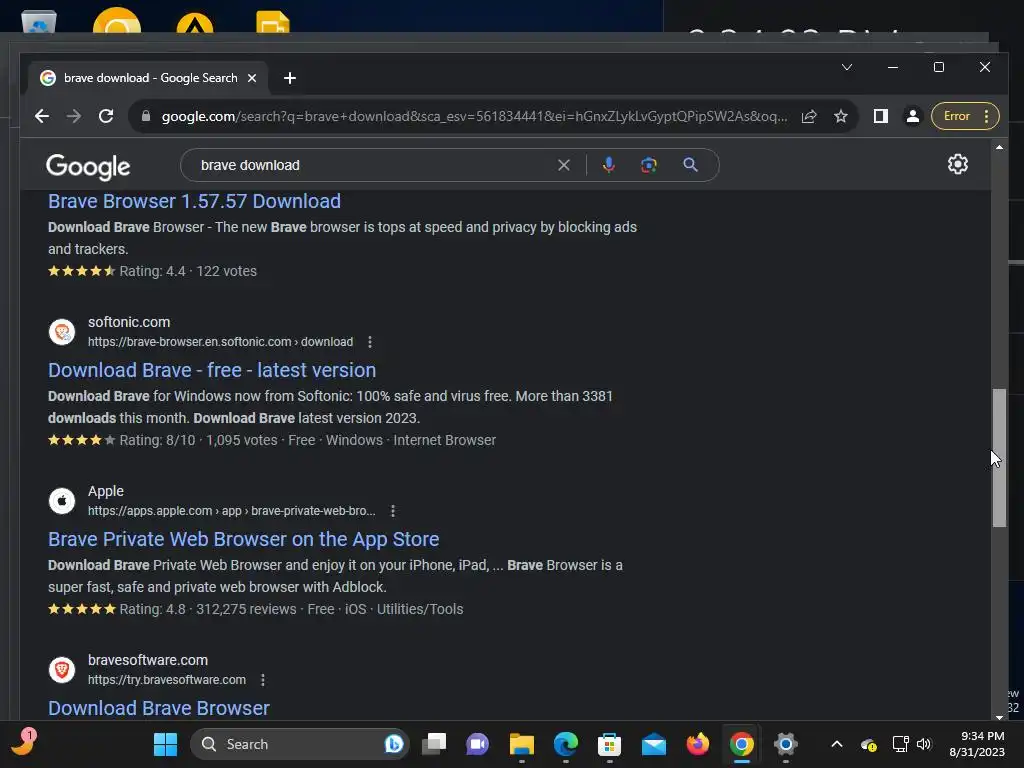Share this page using the share icon
Screen dimensions: 1024x768
pos(809,116)
